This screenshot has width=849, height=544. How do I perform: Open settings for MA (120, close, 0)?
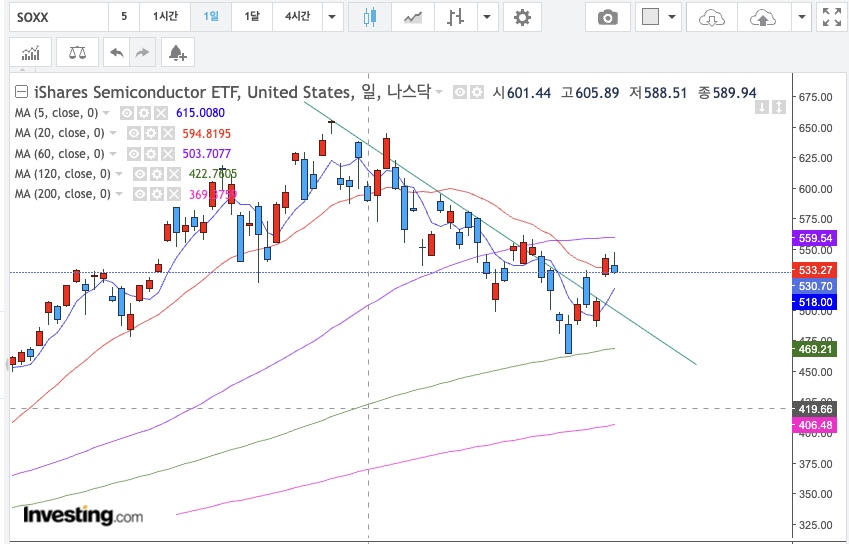click(156, 174)
